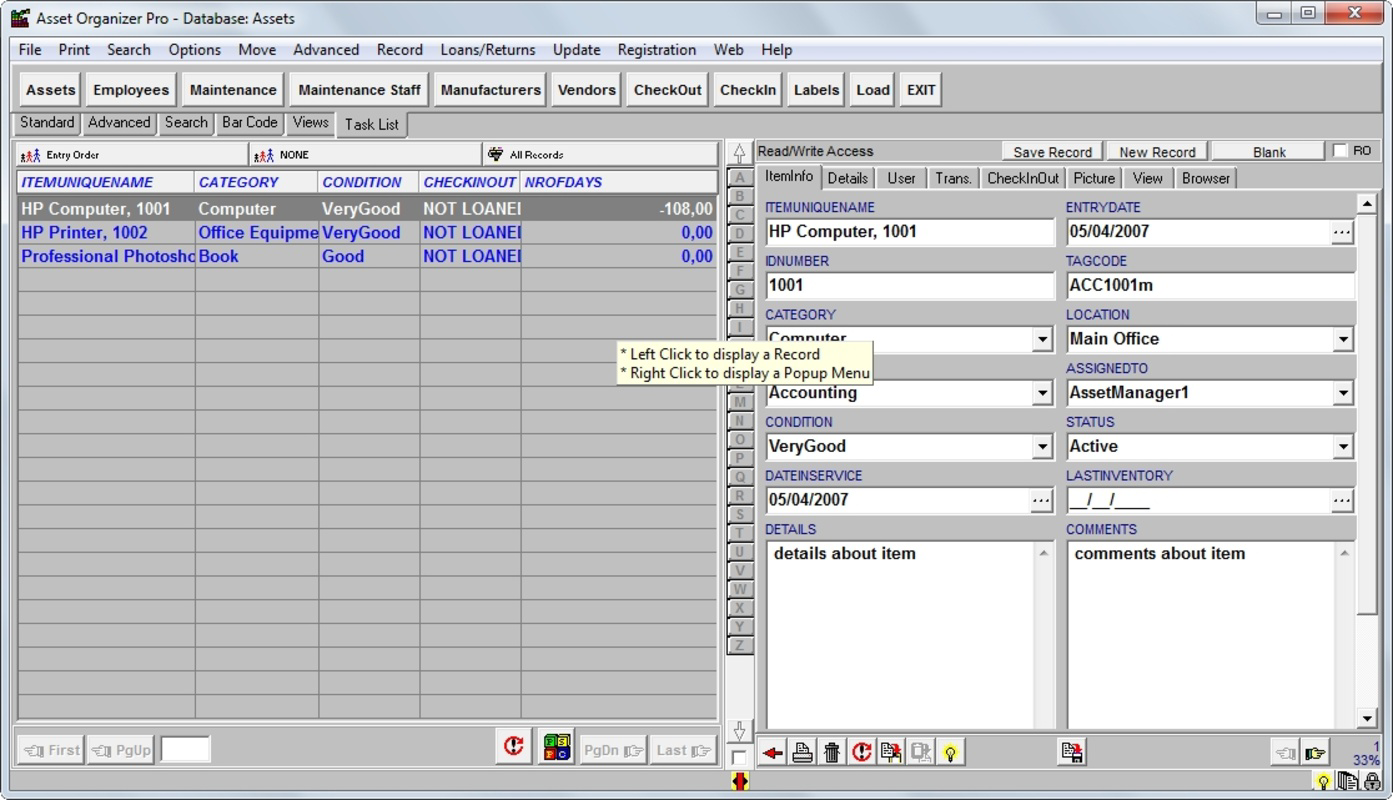Click the red refresh icon beside PgDn

514,747
